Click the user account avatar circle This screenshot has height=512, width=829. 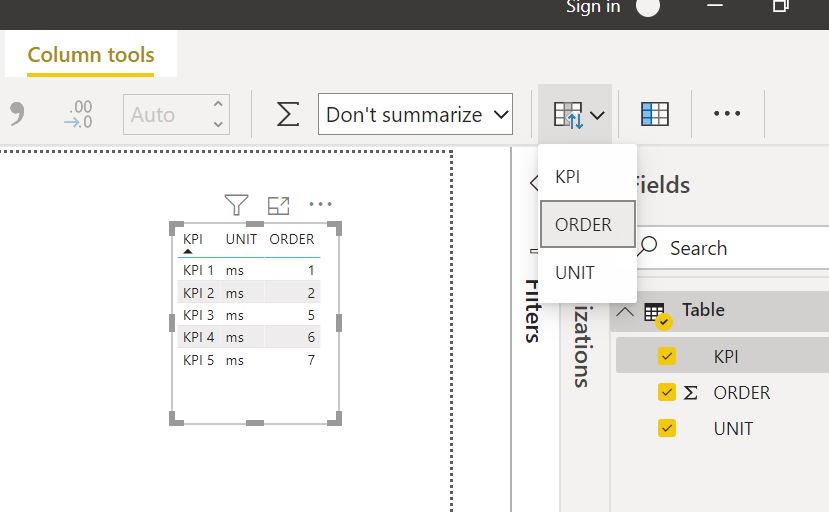648,7
